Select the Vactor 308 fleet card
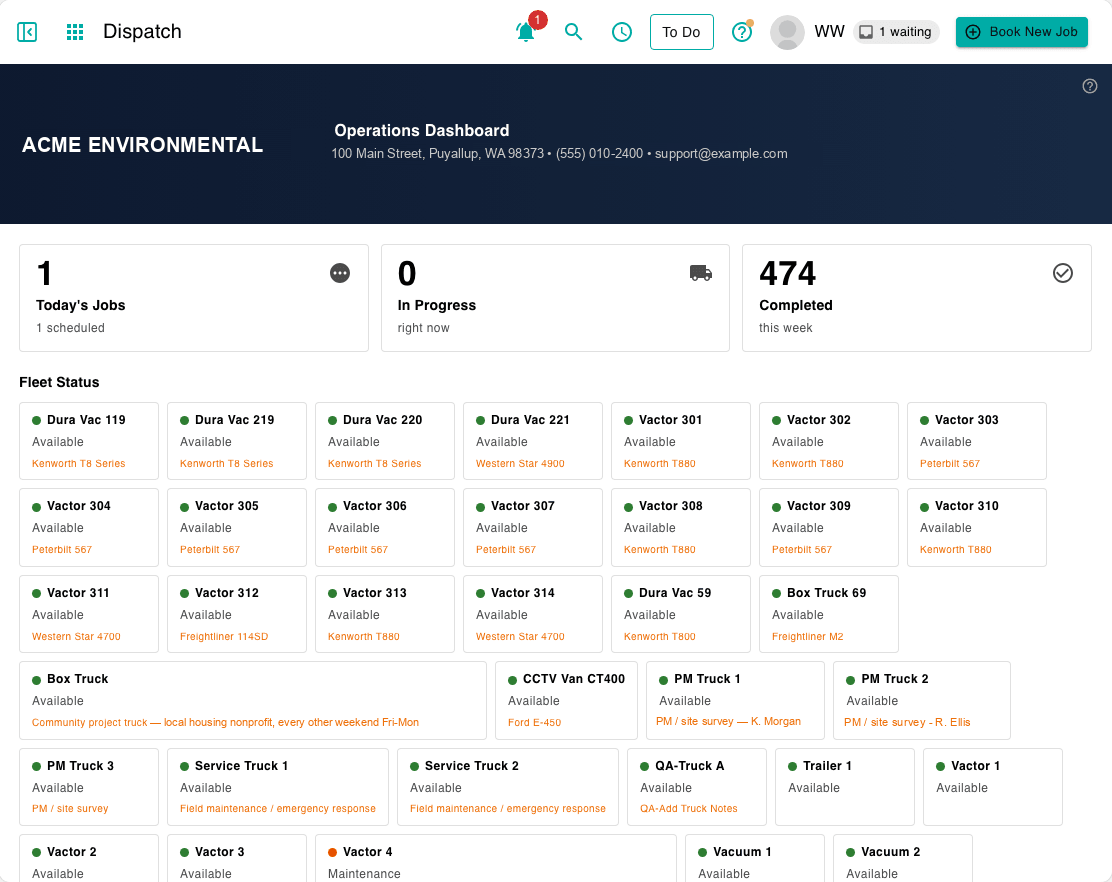Viewport: 1112px width, 882px height. pyautogui.click(x=681, y=527)
